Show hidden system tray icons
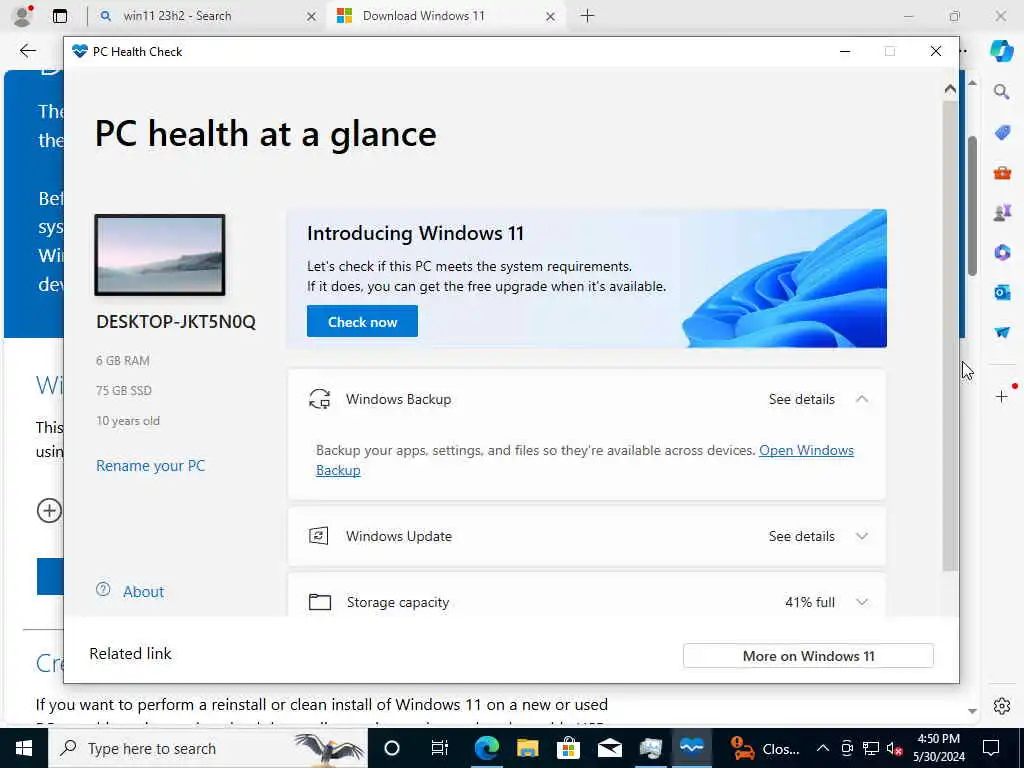 (x=823, y=748)
